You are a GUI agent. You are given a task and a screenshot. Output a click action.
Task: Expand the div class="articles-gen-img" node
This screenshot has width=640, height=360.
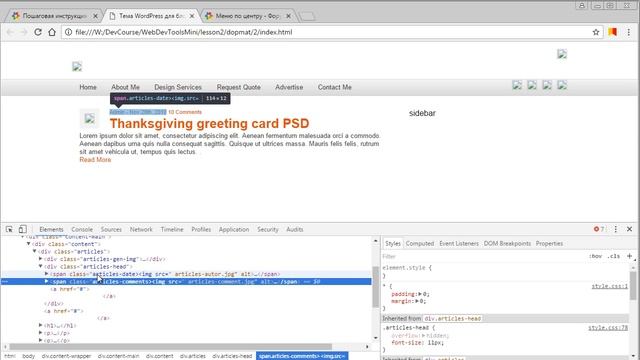click(x=40, y=259)
